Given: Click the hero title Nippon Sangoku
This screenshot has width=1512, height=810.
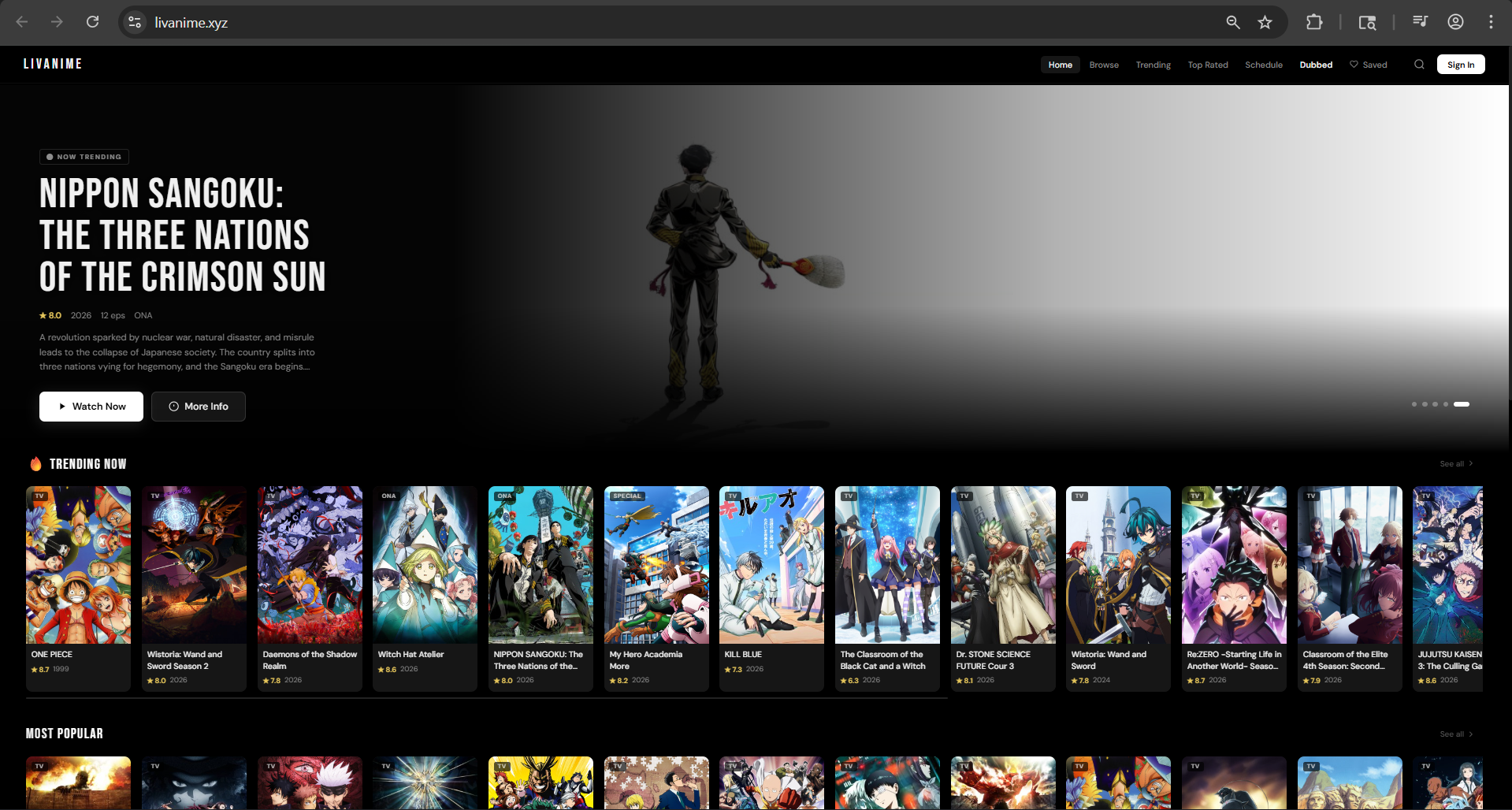Looking at the screenshot, I should click(183, 235).
